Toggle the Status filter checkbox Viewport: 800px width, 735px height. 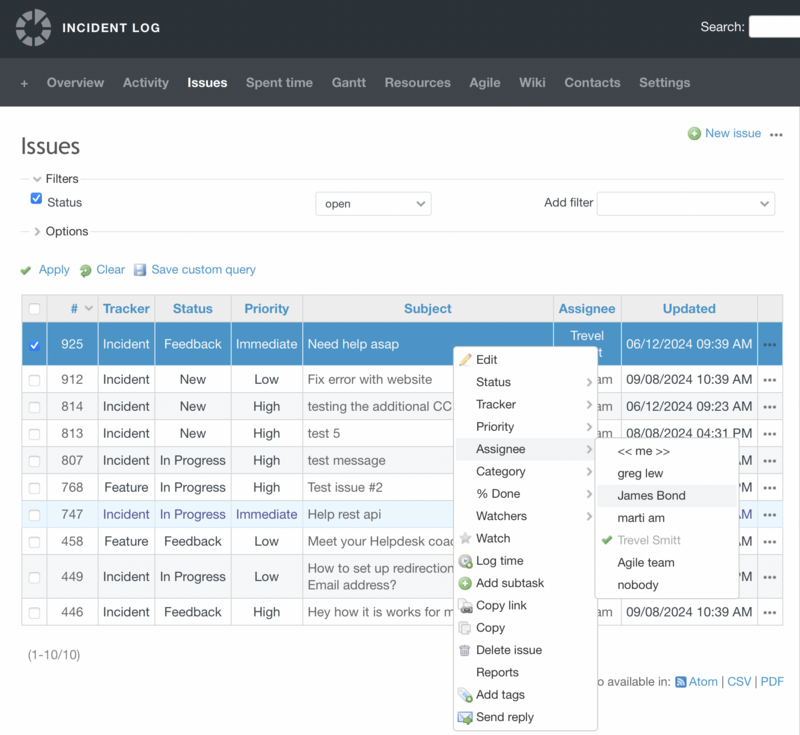37,200
